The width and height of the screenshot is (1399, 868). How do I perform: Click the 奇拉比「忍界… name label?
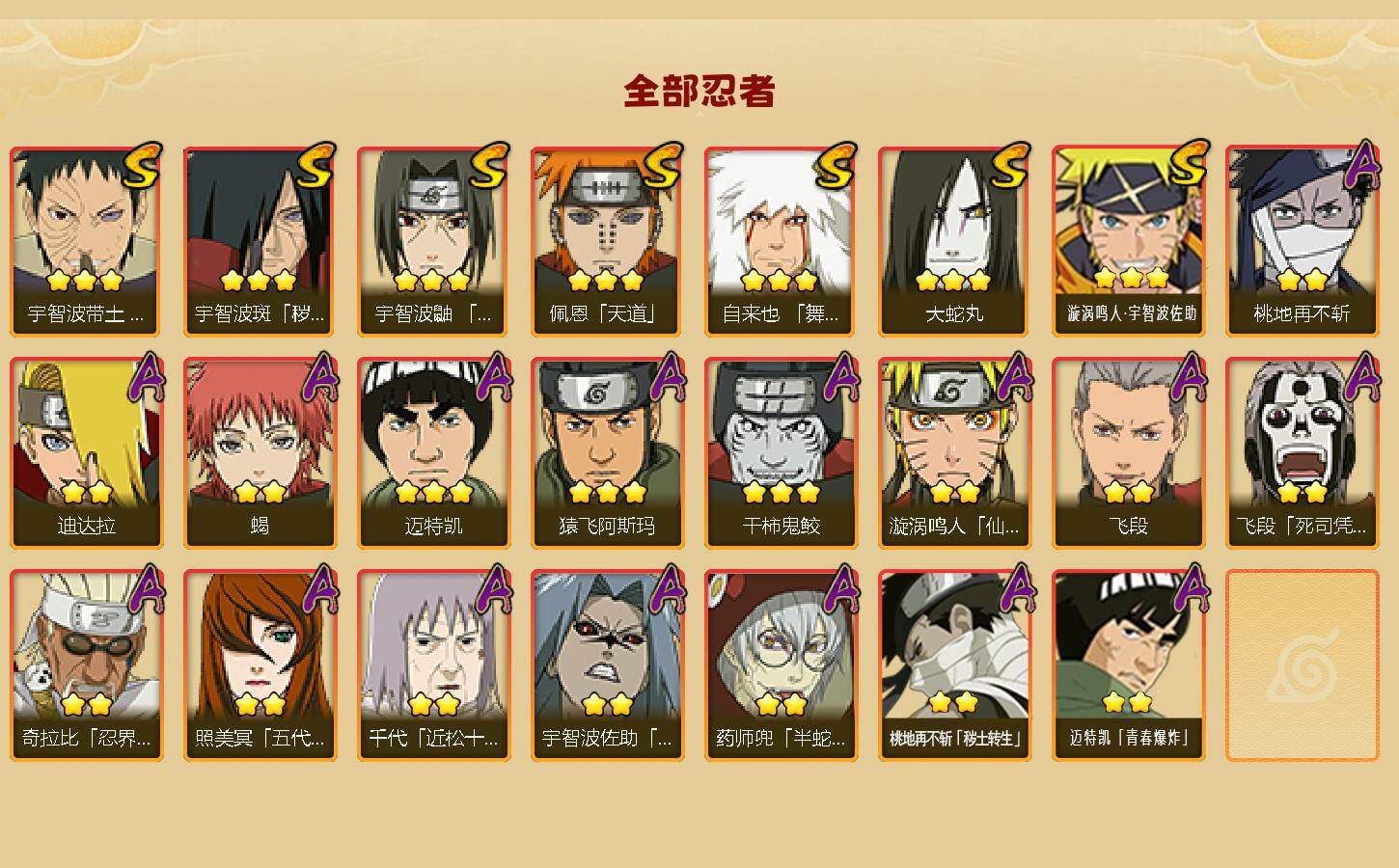click(x=86, y=739)
